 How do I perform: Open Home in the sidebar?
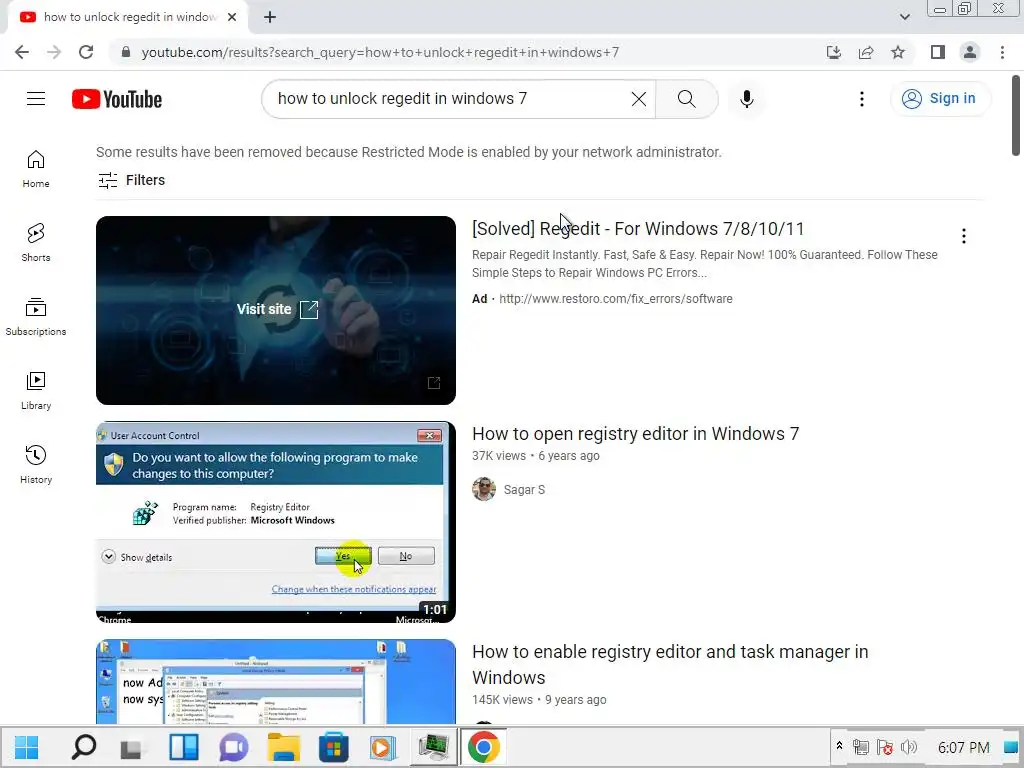36,168
